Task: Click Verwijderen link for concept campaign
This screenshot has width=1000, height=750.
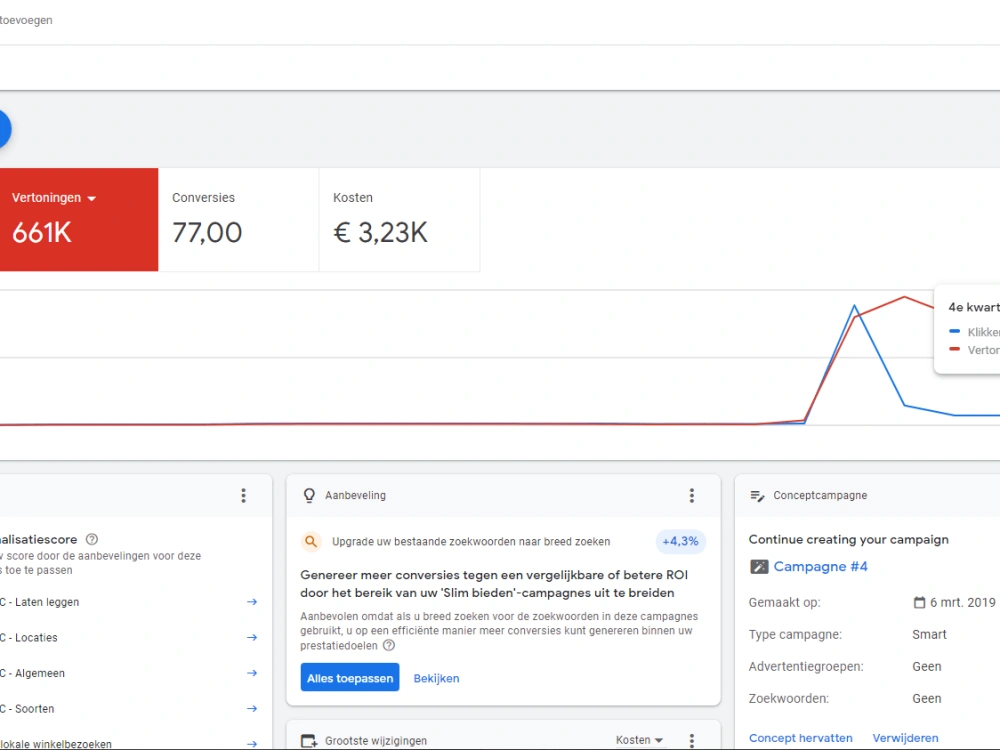Action: (905, 738)
